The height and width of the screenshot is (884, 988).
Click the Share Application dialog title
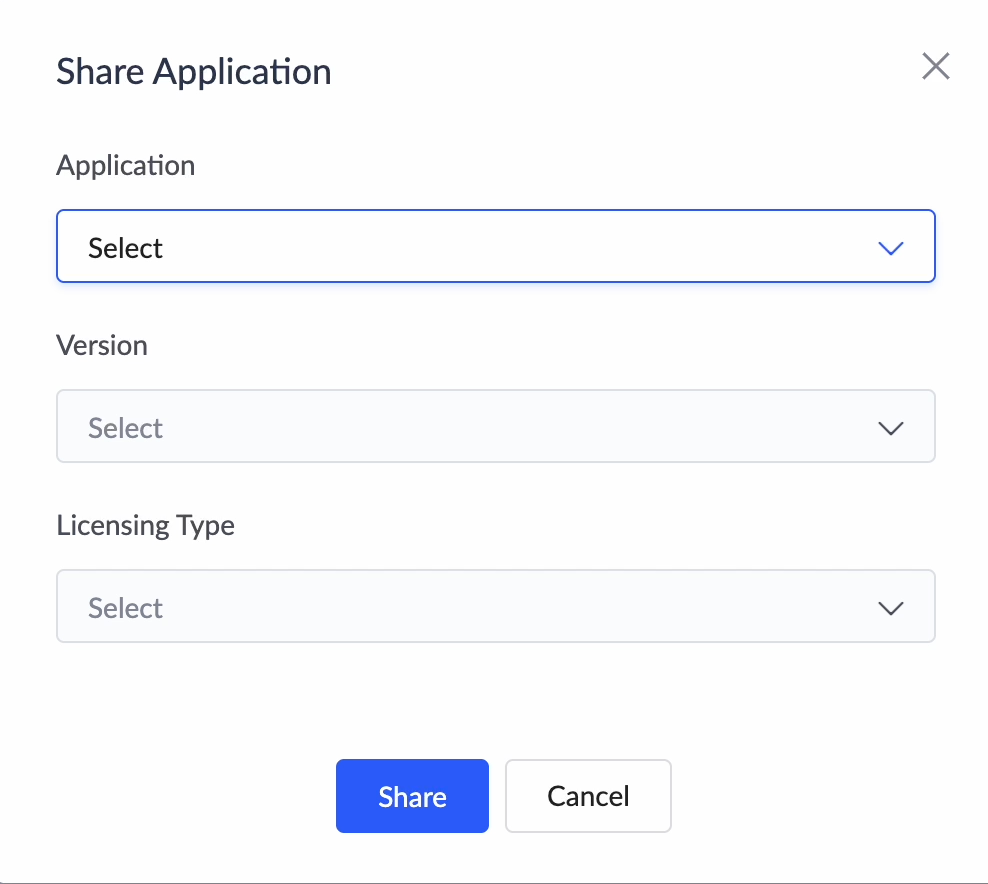tap(194, 72)
